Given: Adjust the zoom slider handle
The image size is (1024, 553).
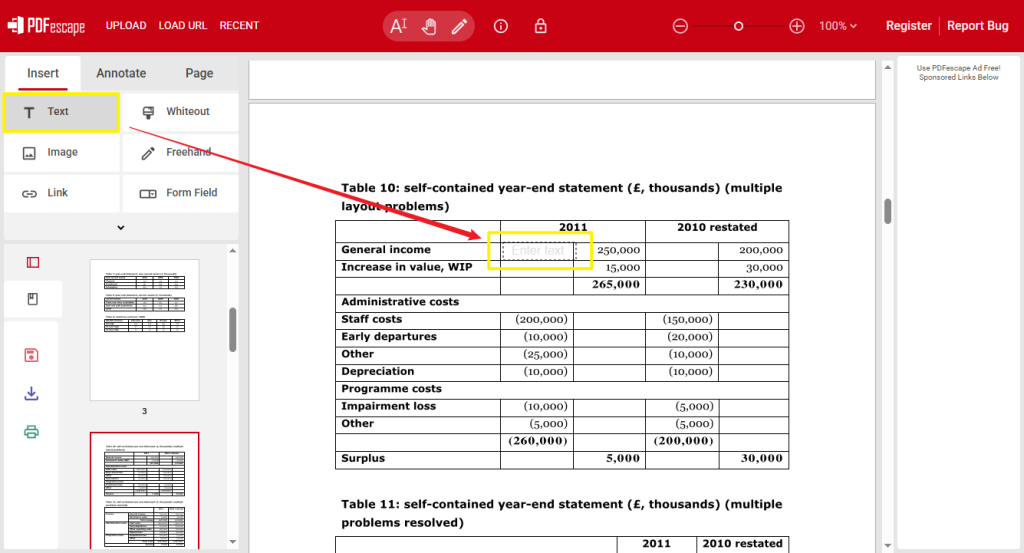Looking at the screenshot, I should 739,26.
